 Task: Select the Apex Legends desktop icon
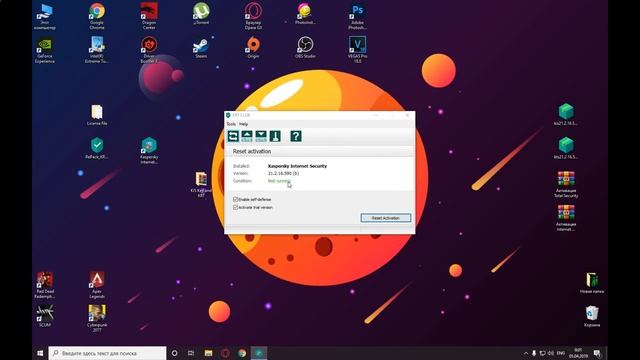(97, 285)
